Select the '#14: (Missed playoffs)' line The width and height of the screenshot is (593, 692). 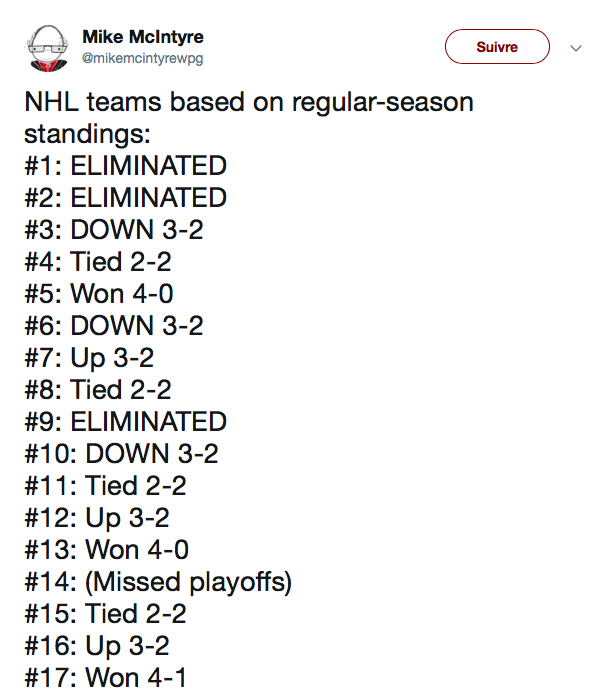pos(158,582)
